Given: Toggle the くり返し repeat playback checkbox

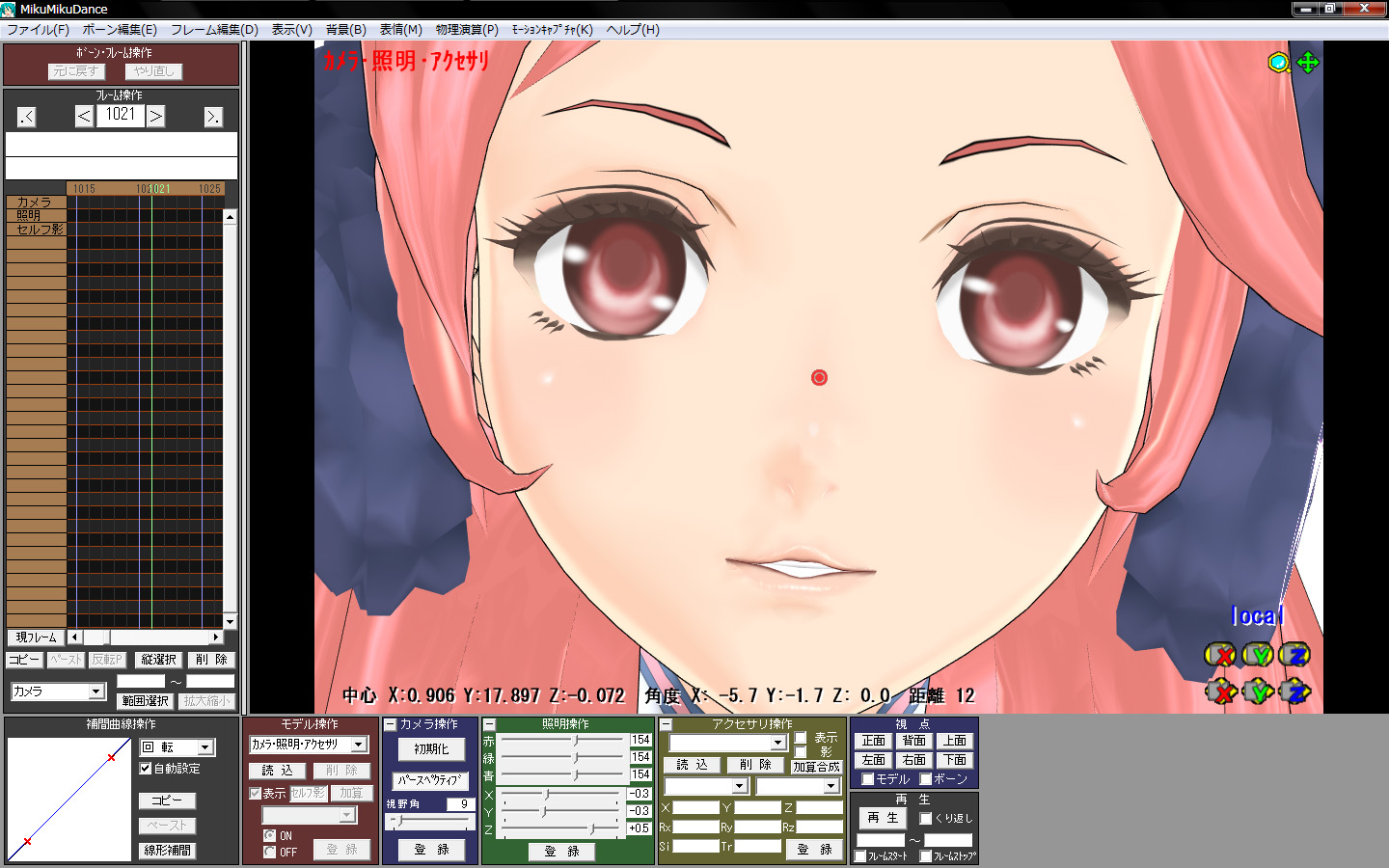Looking at the screenshot, I should tap(926, 819).
